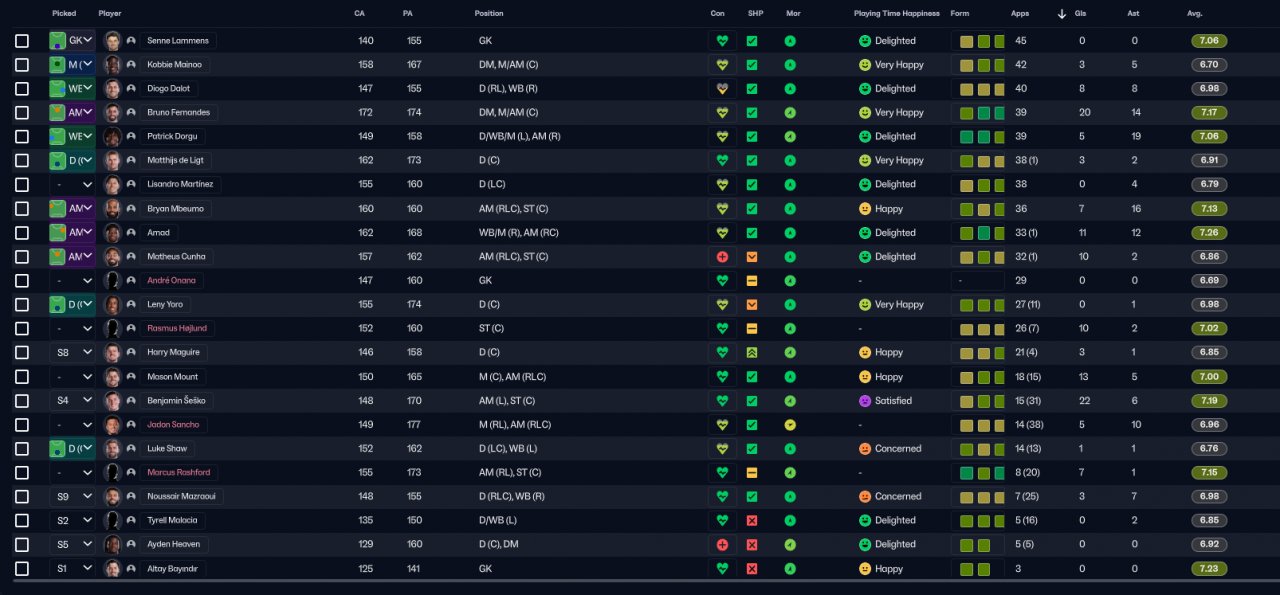
Task: Click Noussair Mazraoui's concerned face icon
Action: 865,497
